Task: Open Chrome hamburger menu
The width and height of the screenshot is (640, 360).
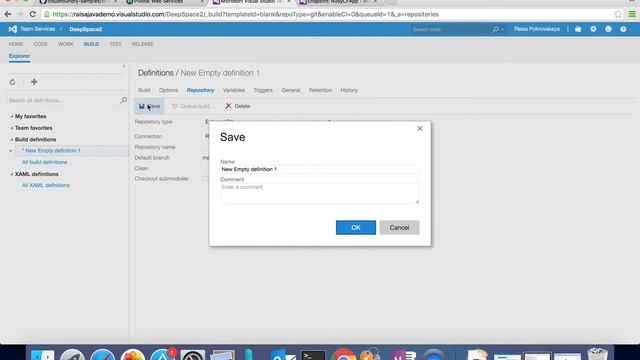Action: coord(632,14)
